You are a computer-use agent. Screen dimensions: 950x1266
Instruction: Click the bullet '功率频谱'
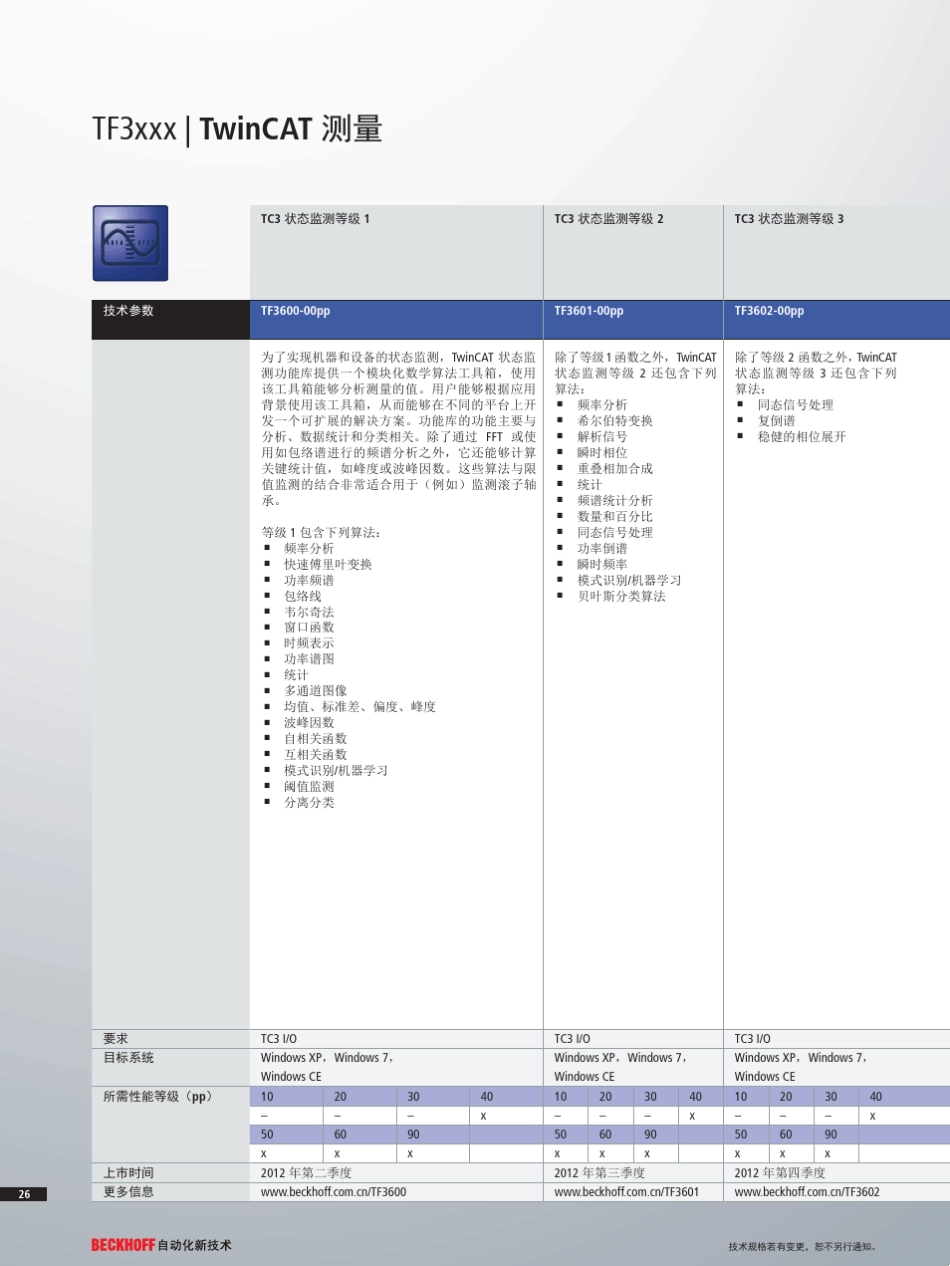(309, 580)
